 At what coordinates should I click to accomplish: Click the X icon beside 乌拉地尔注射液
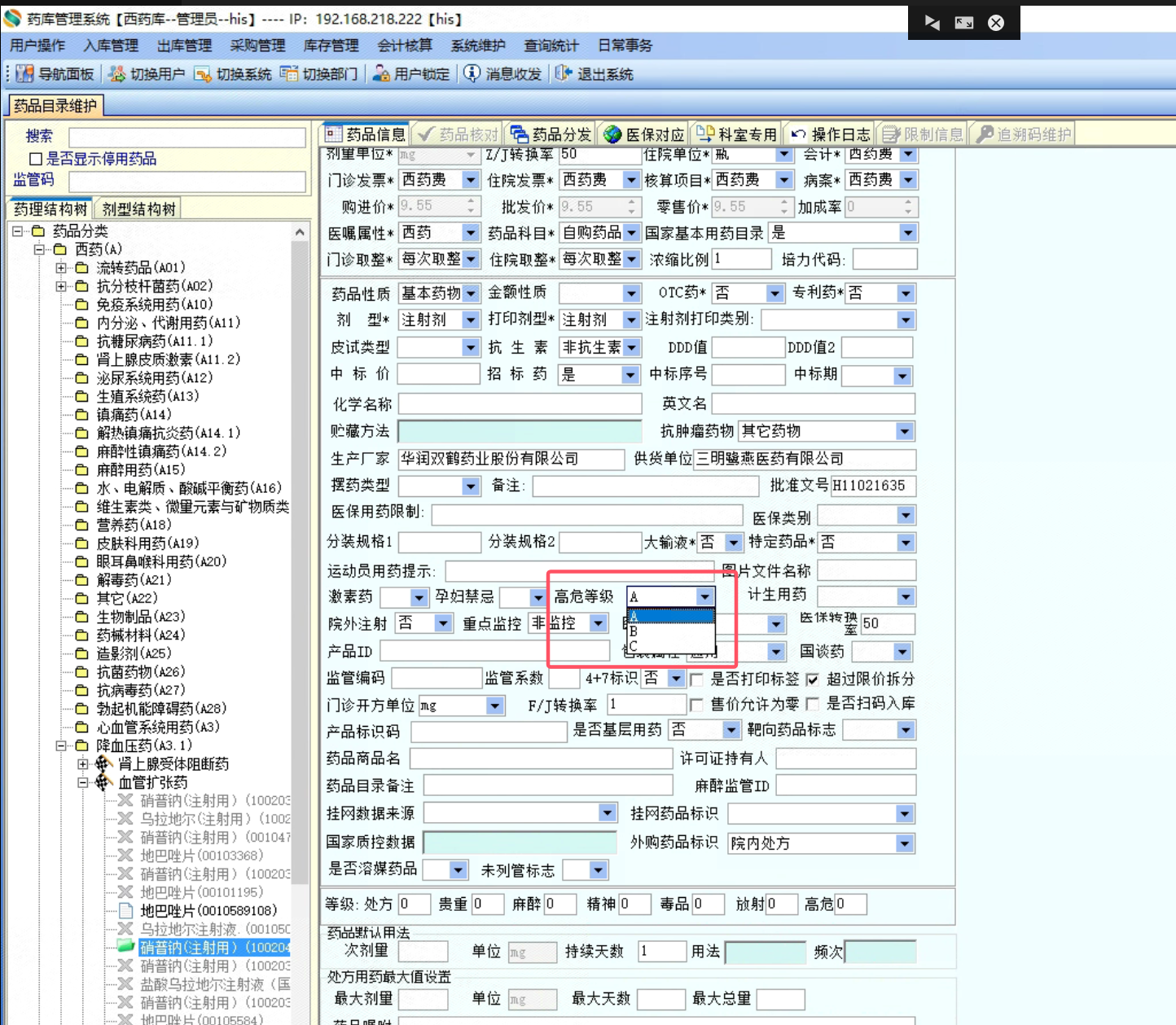point(125,929)
